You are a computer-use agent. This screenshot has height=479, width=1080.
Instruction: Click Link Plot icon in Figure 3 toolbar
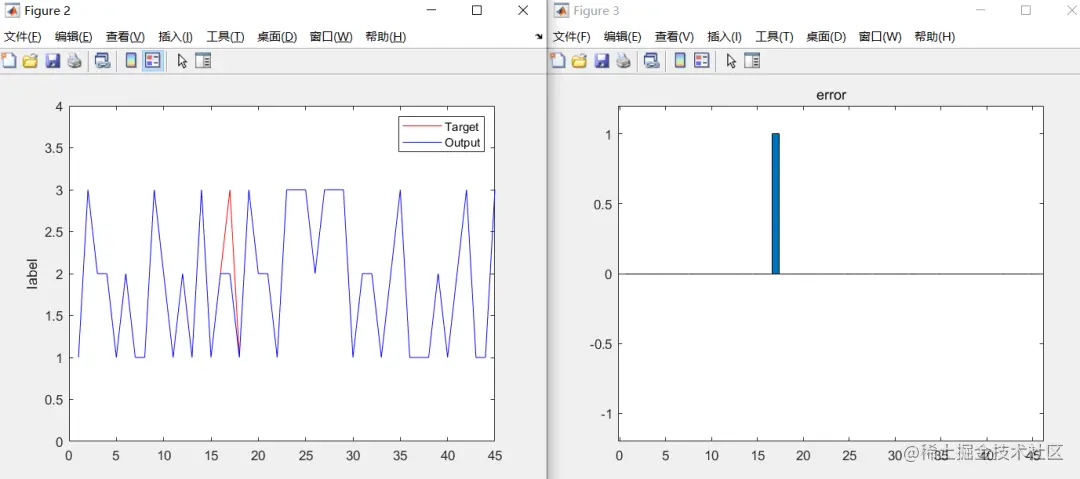652,61
